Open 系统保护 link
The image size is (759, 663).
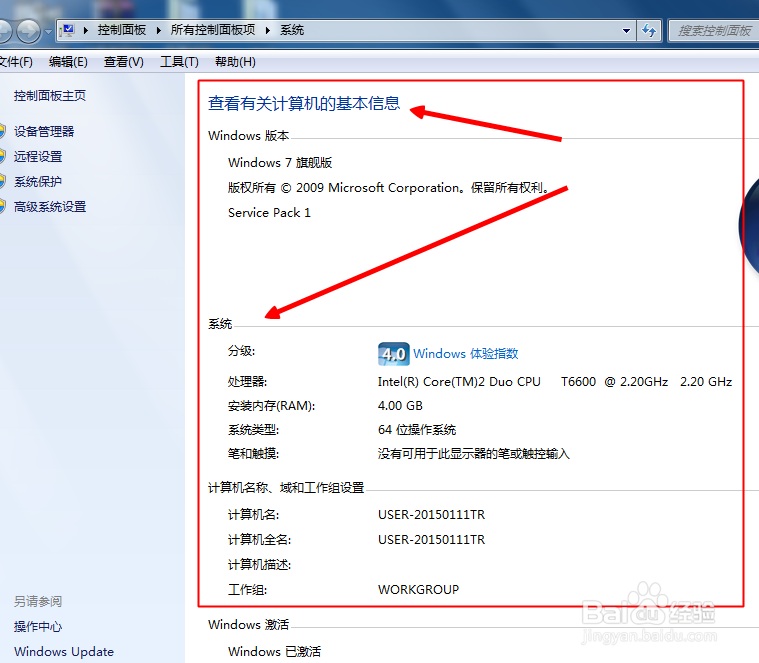click(38, 182)
